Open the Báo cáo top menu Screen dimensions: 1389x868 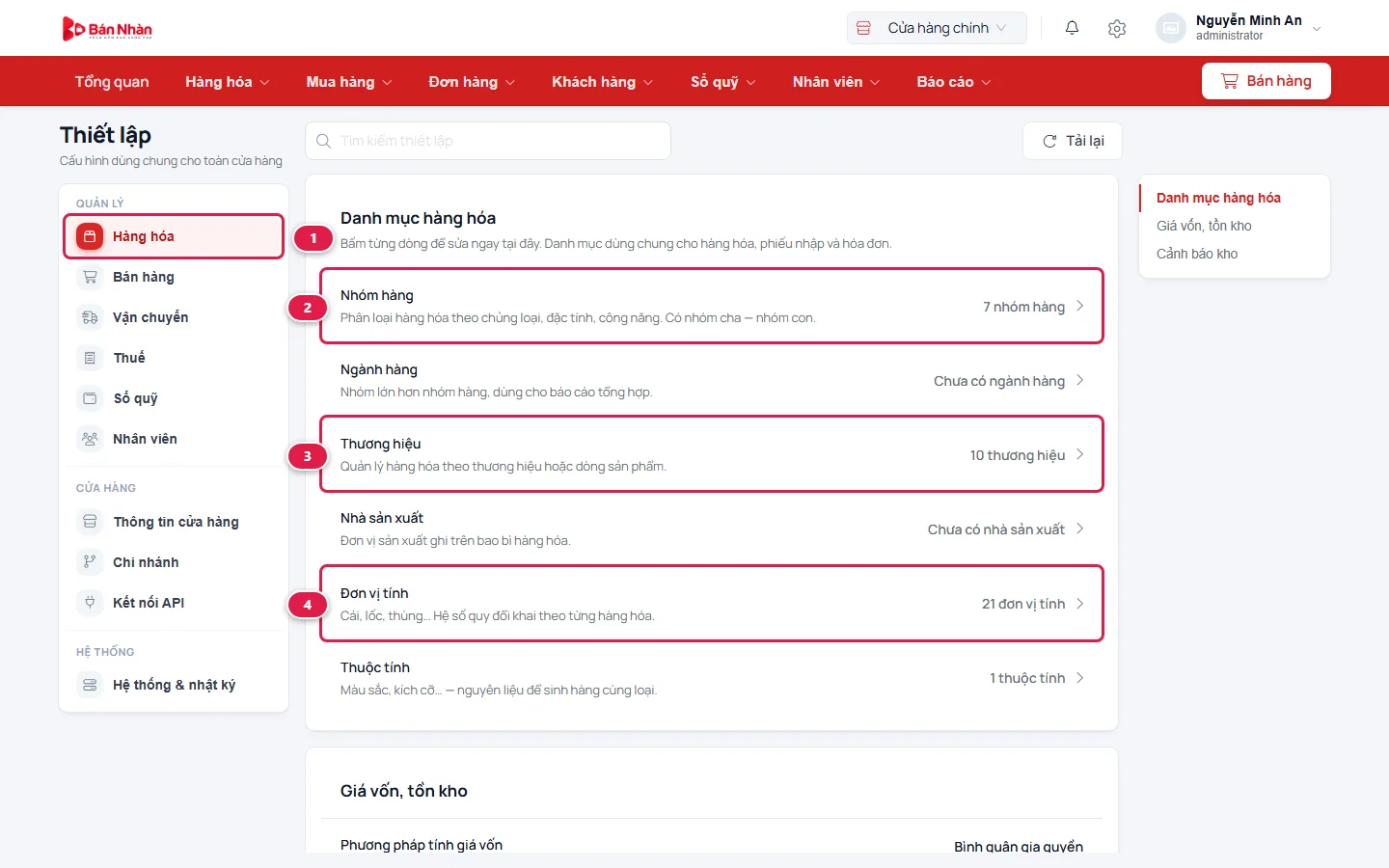(954, 82)
